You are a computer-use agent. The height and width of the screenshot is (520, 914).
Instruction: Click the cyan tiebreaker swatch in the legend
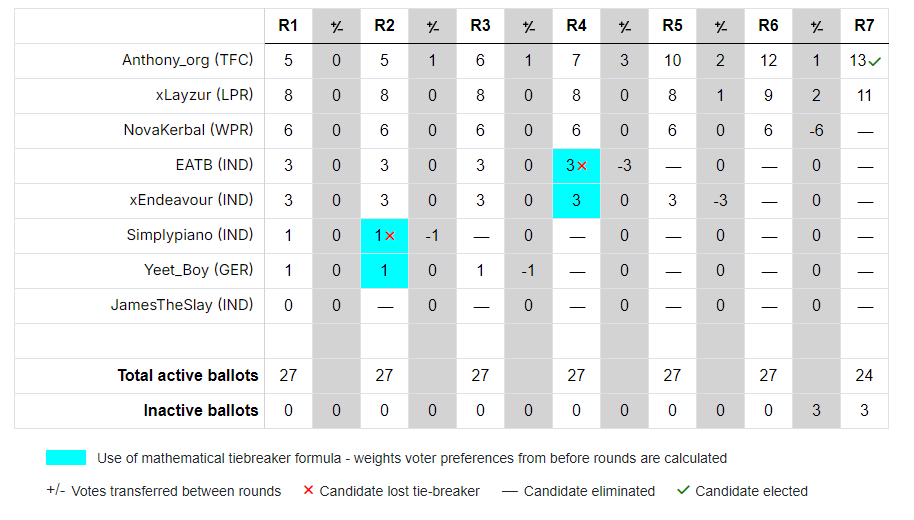66,458
